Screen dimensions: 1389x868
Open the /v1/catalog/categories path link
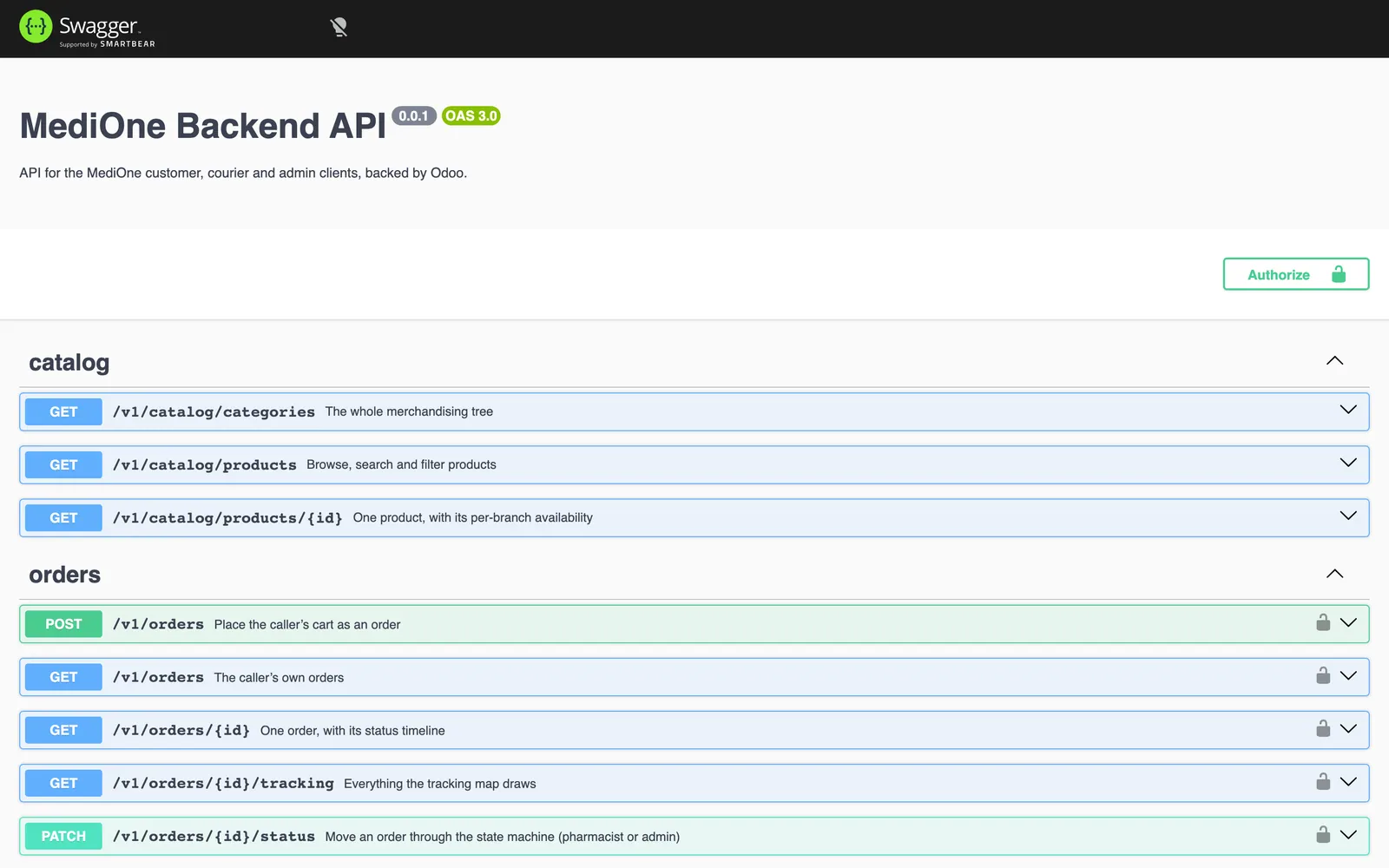tap(214, 411)
